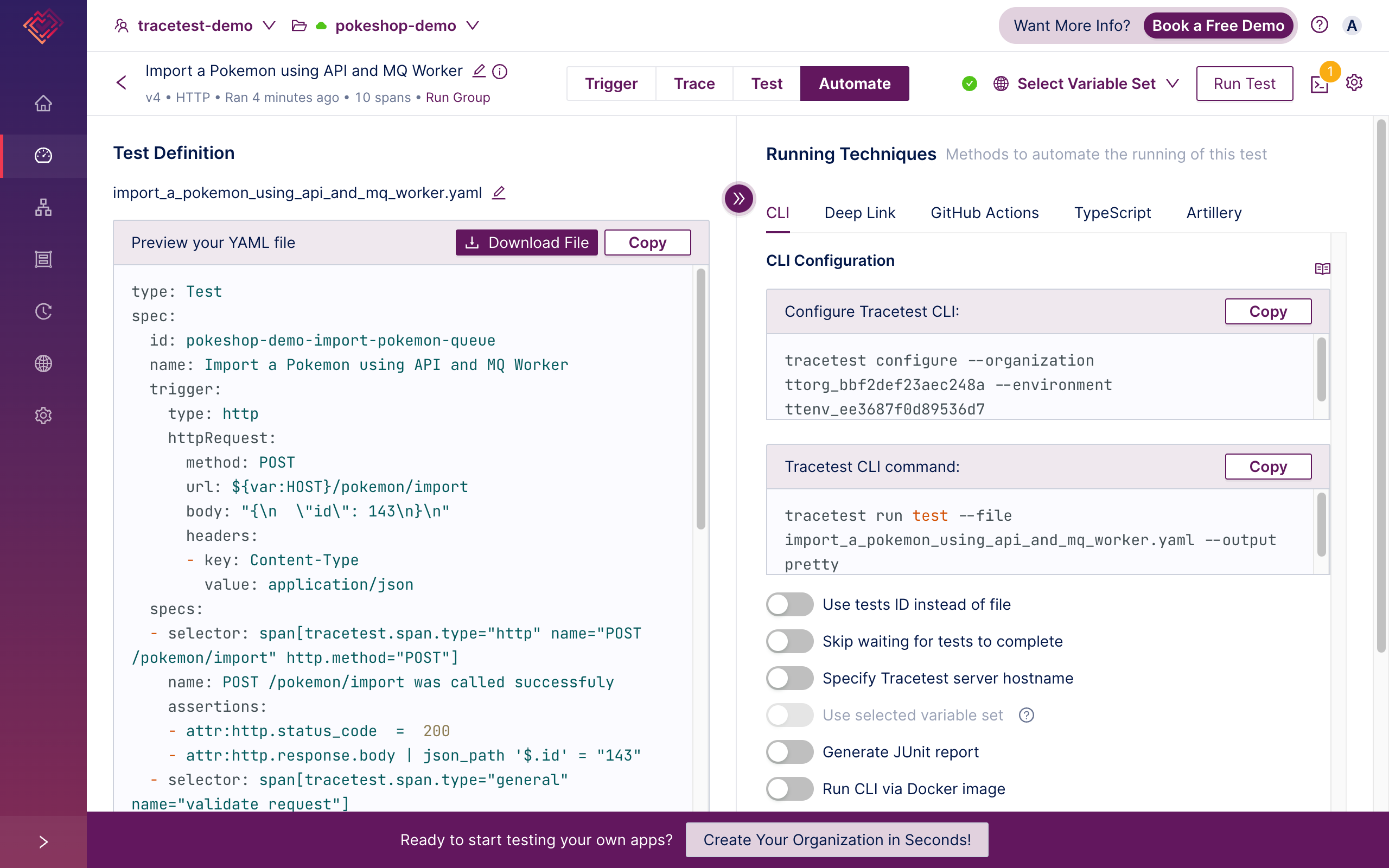
Task: Toggle Generate JUnit report switch
Action: (789, 752)
